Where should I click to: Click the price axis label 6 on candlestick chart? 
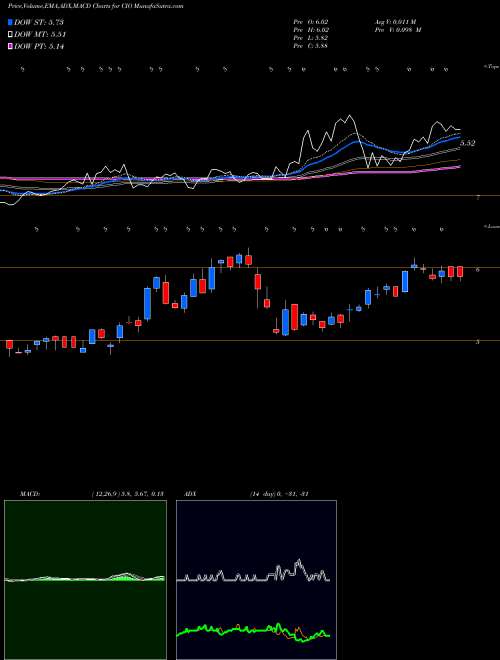477,270
